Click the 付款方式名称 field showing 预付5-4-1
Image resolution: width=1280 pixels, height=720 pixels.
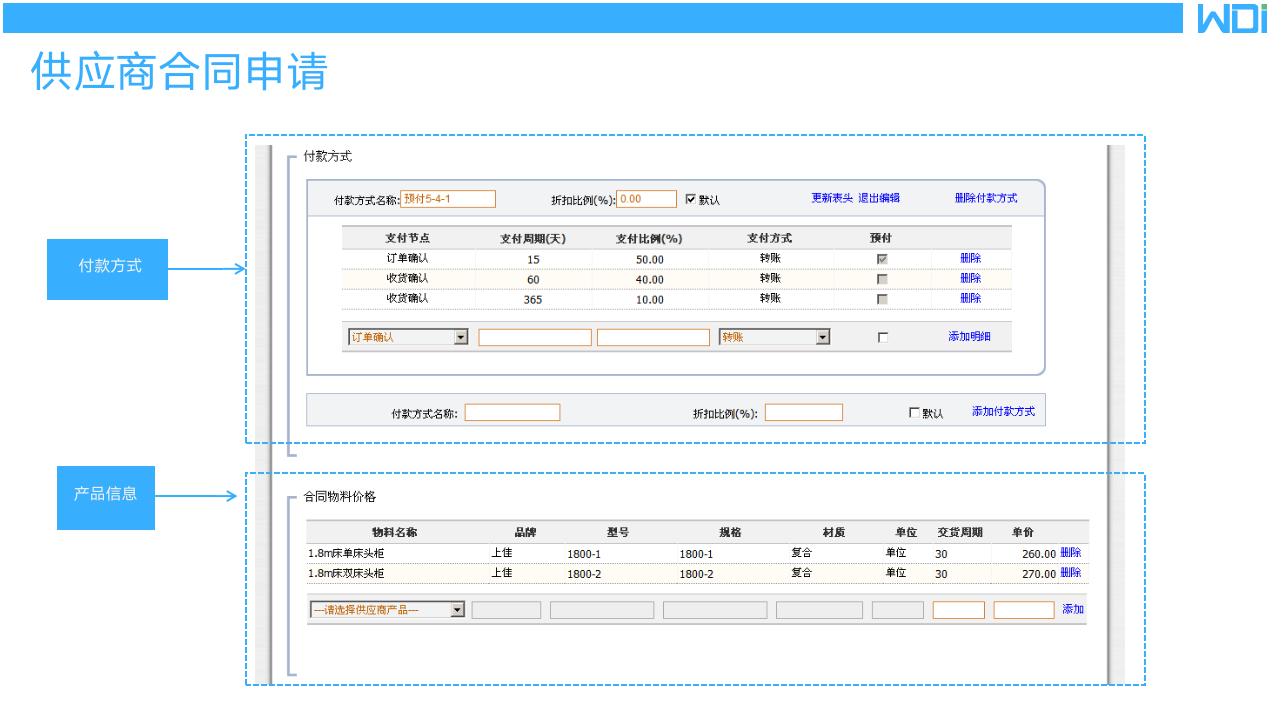(447, 198)
